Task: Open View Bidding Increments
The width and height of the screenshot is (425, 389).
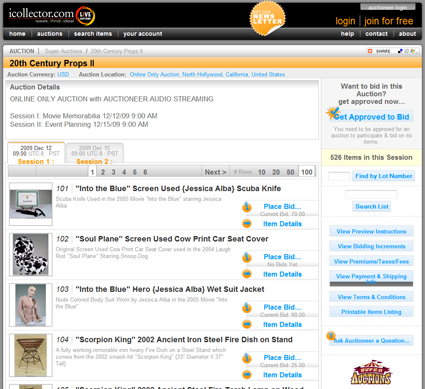Action: pos(371,246)
